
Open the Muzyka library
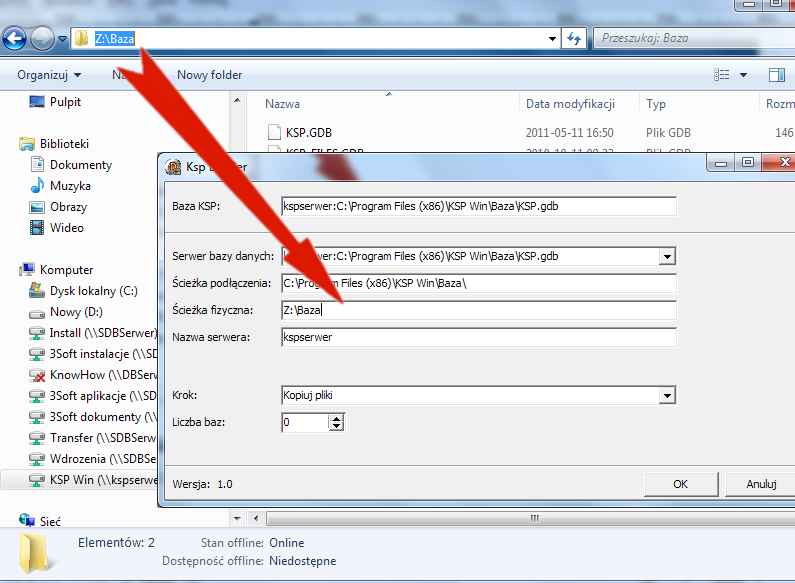[70, 186]
